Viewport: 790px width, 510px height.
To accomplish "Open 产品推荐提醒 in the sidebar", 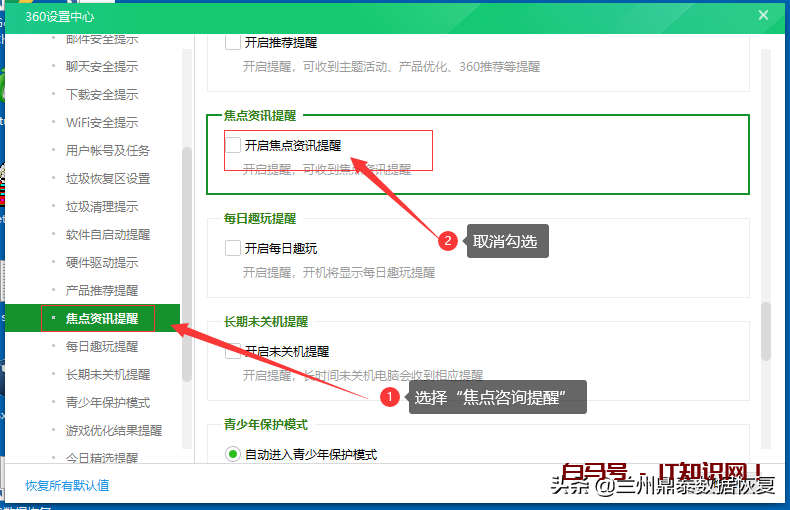I will [x=102, y=291].
